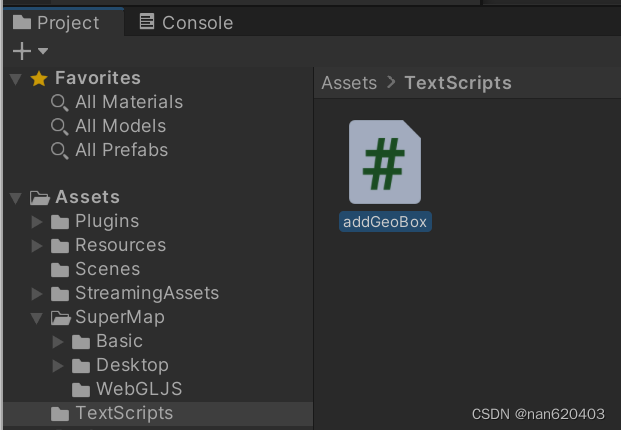Select the TextScripts folder icon
This screenshot has height=430, width=621.
[x=60, y=414]
